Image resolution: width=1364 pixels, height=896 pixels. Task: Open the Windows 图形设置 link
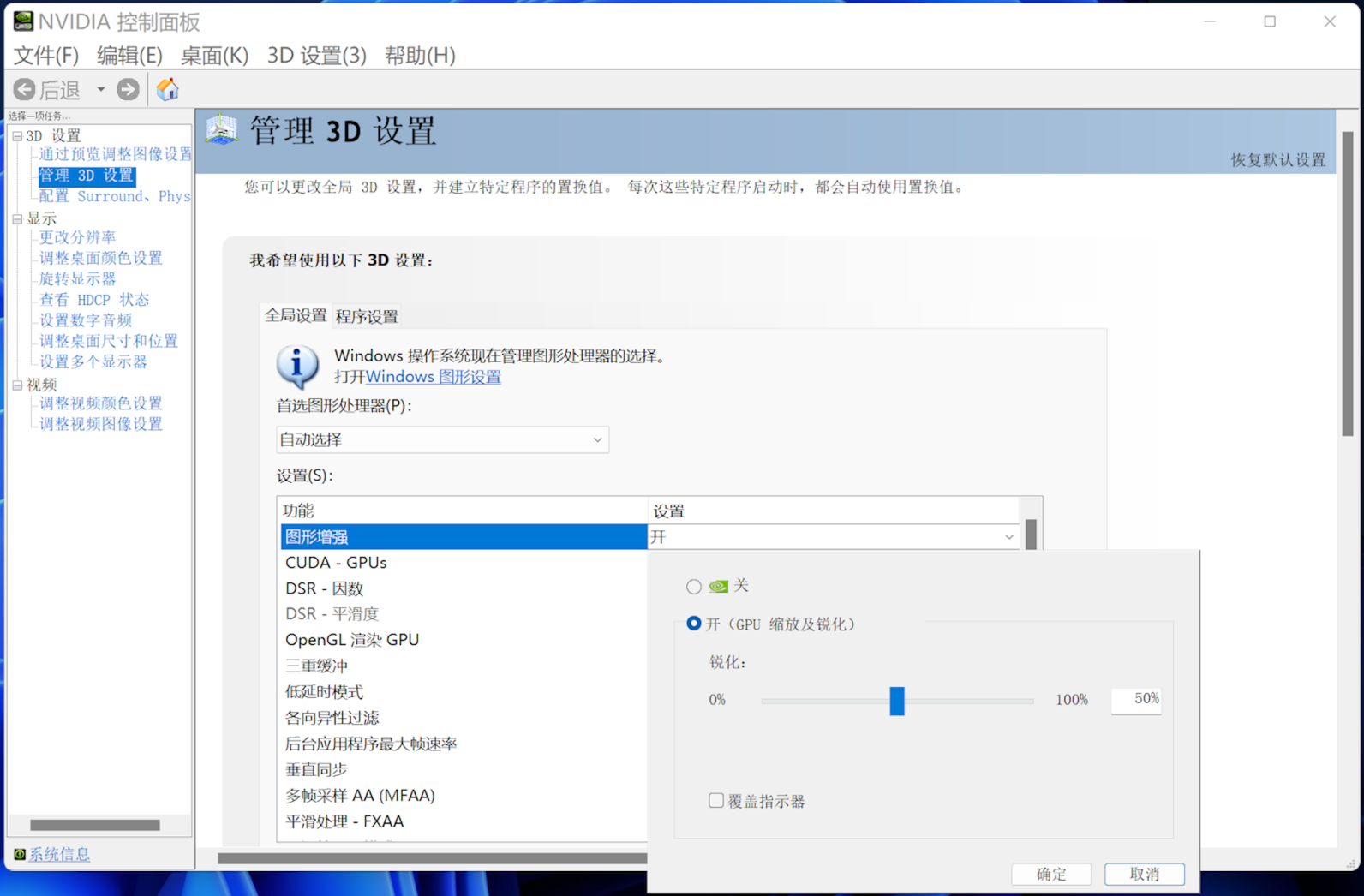(433, 377)
